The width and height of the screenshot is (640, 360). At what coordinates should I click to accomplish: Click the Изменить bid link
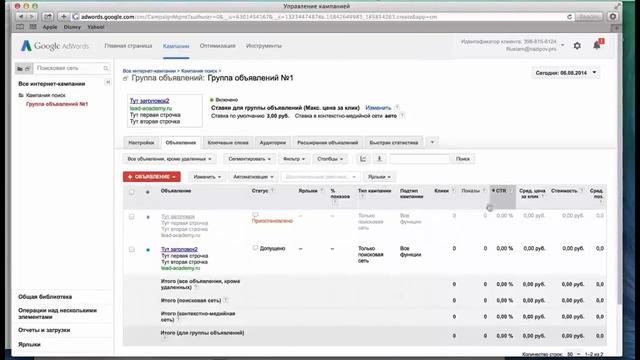pyautogui.click(x=378, y=108)
